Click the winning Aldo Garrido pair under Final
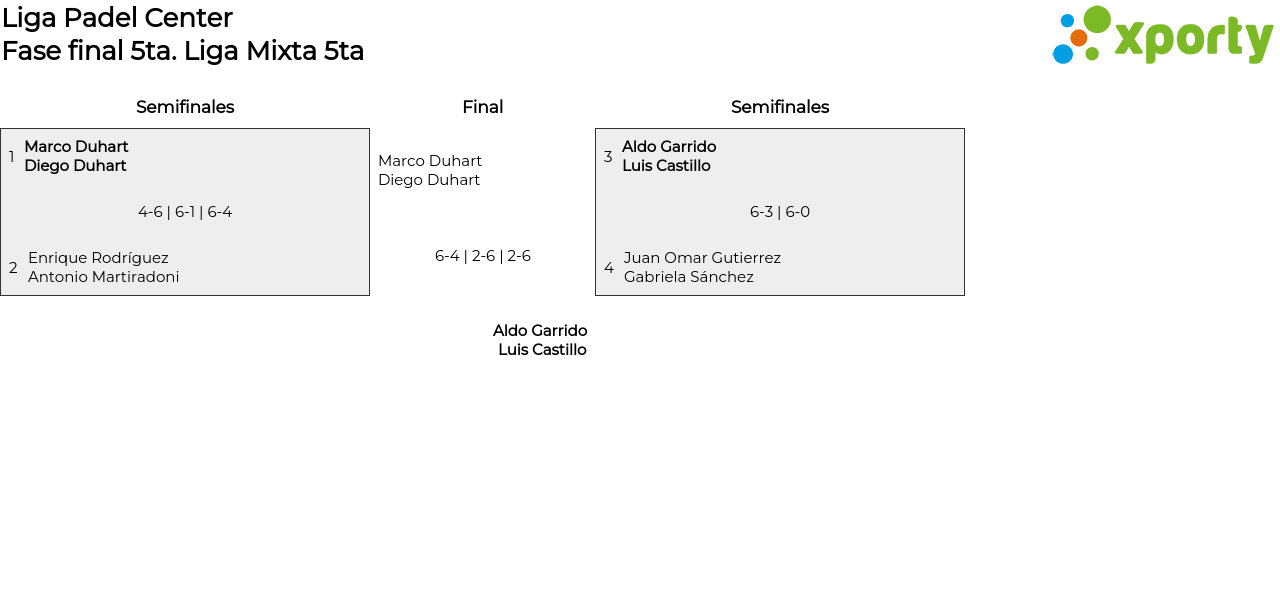Viewport: 1280px width, 613px height. click(x=540, y=340)
